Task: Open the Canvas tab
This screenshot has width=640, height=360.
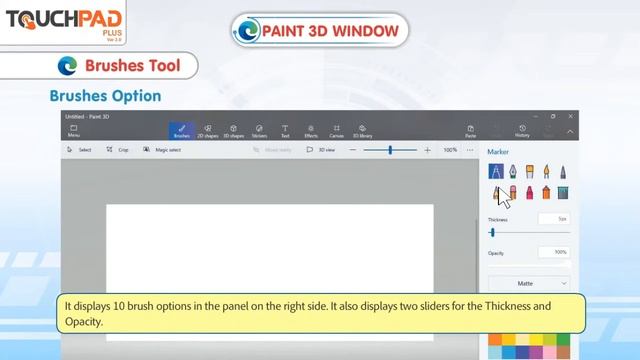Action: click(x=336, y=131)
